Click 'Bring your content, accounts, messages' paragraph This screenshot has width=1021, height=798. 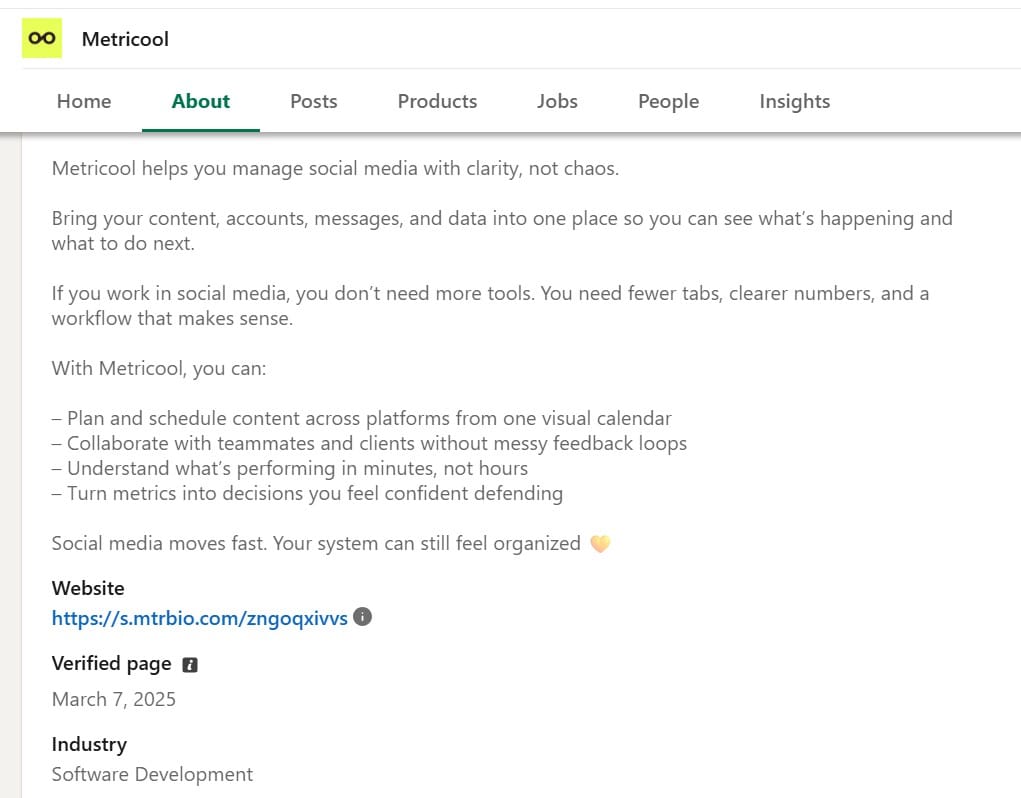[x=502, y=230]
